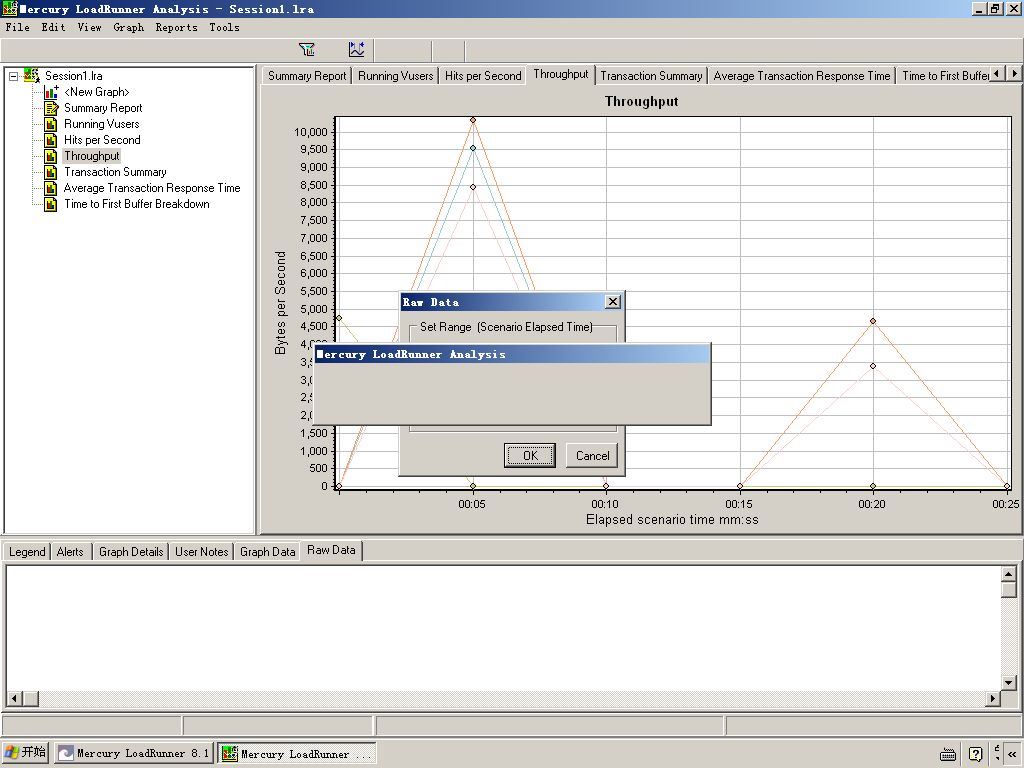Open the User Notes bottom tab
Viewport: 1024px width, 768px height.
pyautogui.click(x=202, y=552)
